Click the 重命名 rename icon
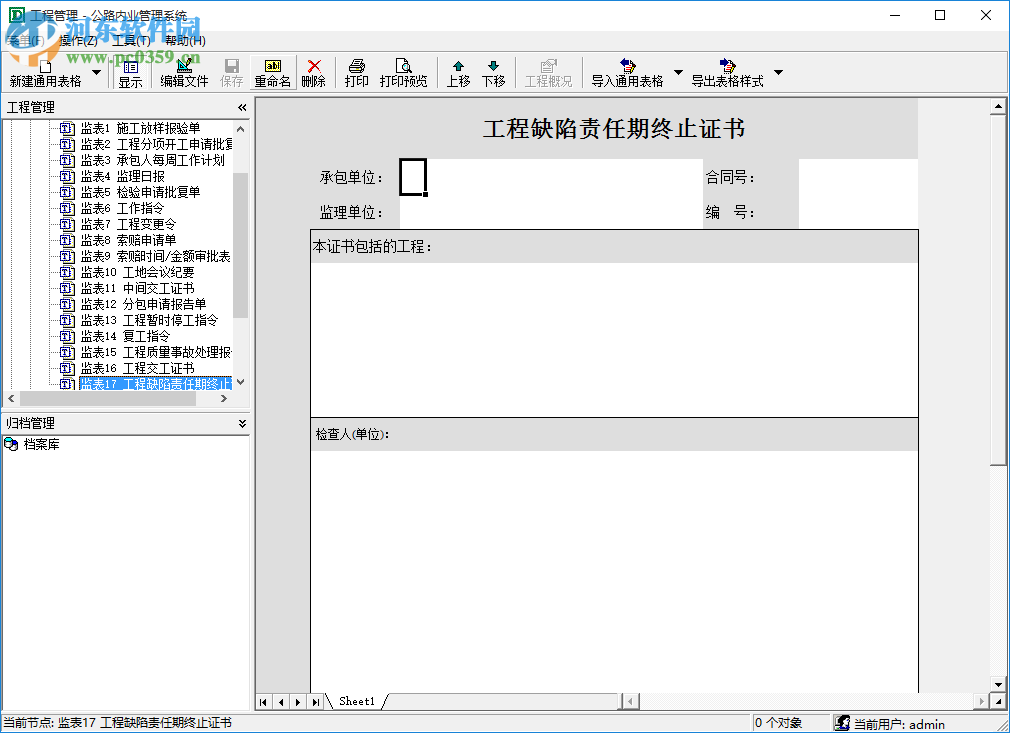The height and width of the screenshot is (733, 1010). 272,72
